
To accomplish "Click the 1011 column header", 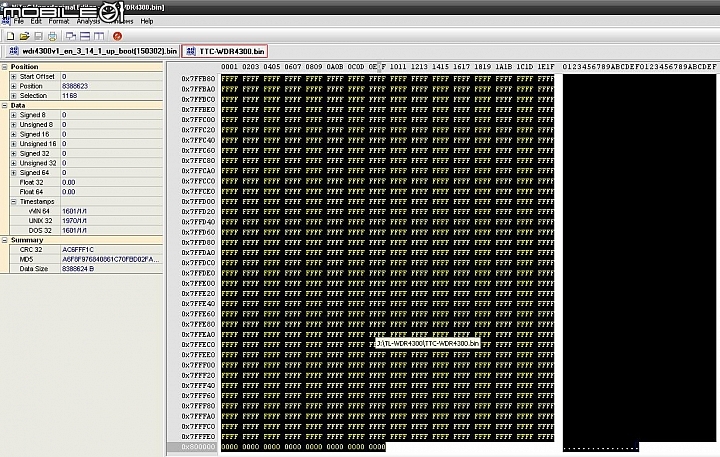I will pyautogui.click(x=398, y=67).
